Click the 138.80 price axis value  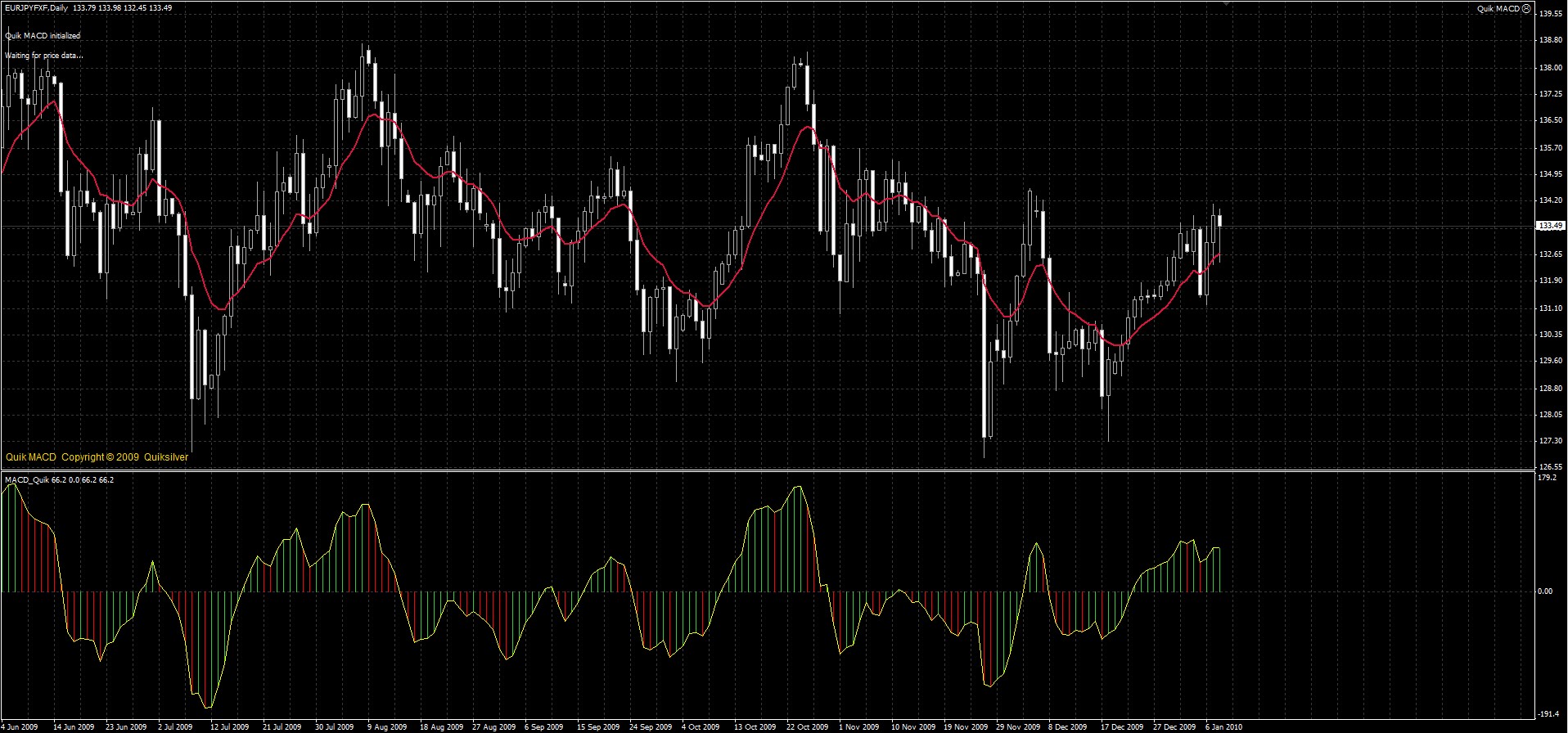[1550, 40]
